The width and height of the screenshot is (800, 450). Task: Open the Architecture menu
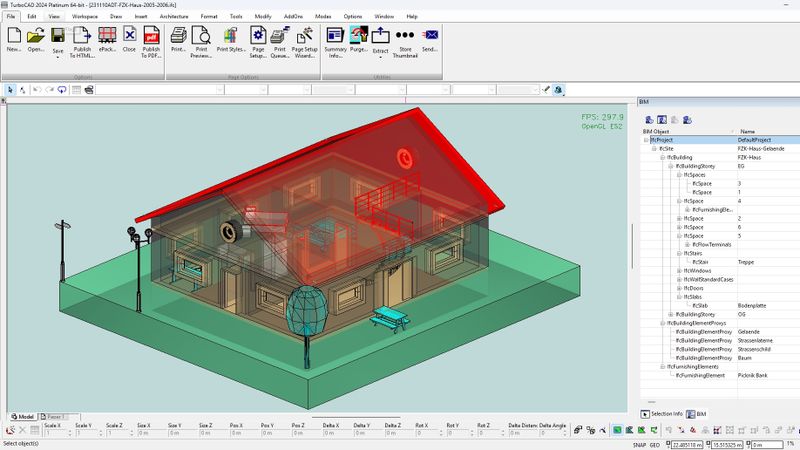coord(174,16)
